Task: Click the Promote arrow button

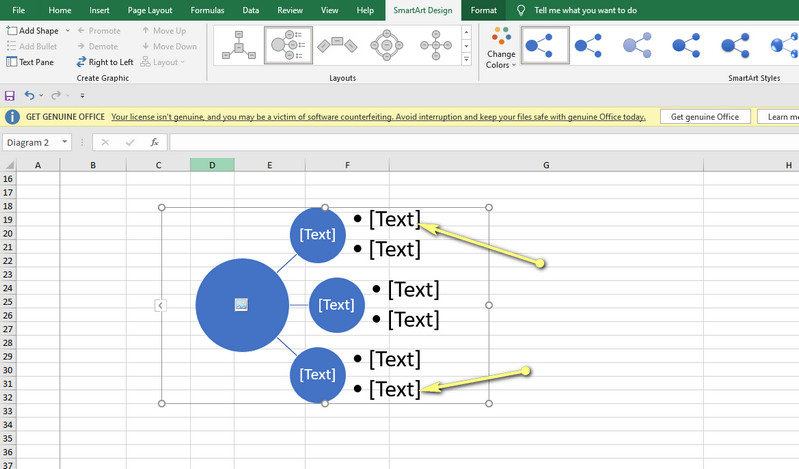Action: click(x=99, y=31)
